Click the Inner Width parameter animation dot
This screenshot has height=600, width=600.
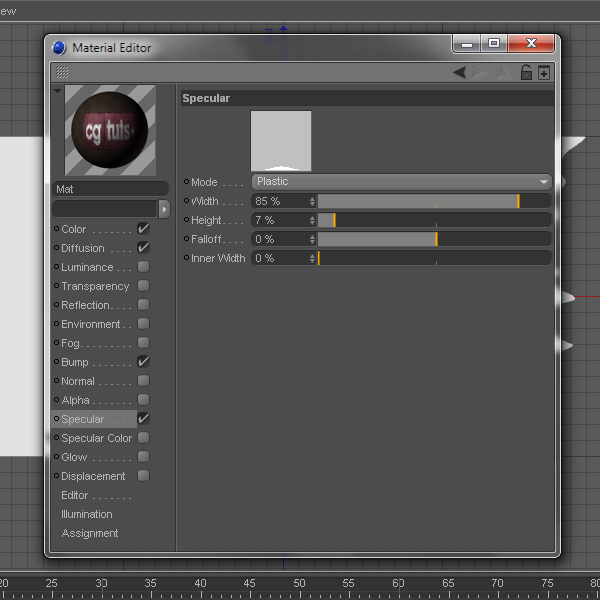pos(186,258)
